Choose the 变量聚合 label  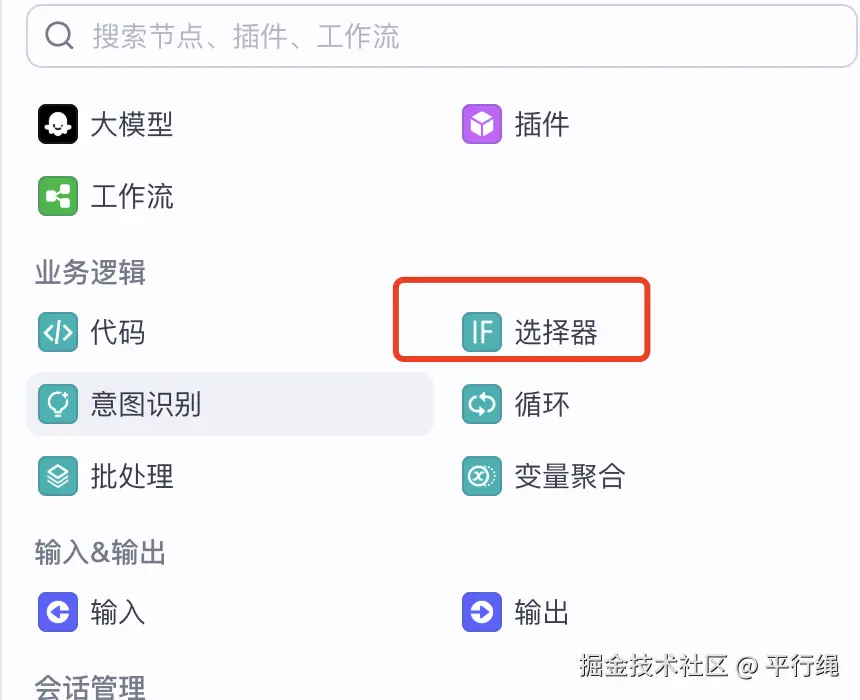click(569, 476)
